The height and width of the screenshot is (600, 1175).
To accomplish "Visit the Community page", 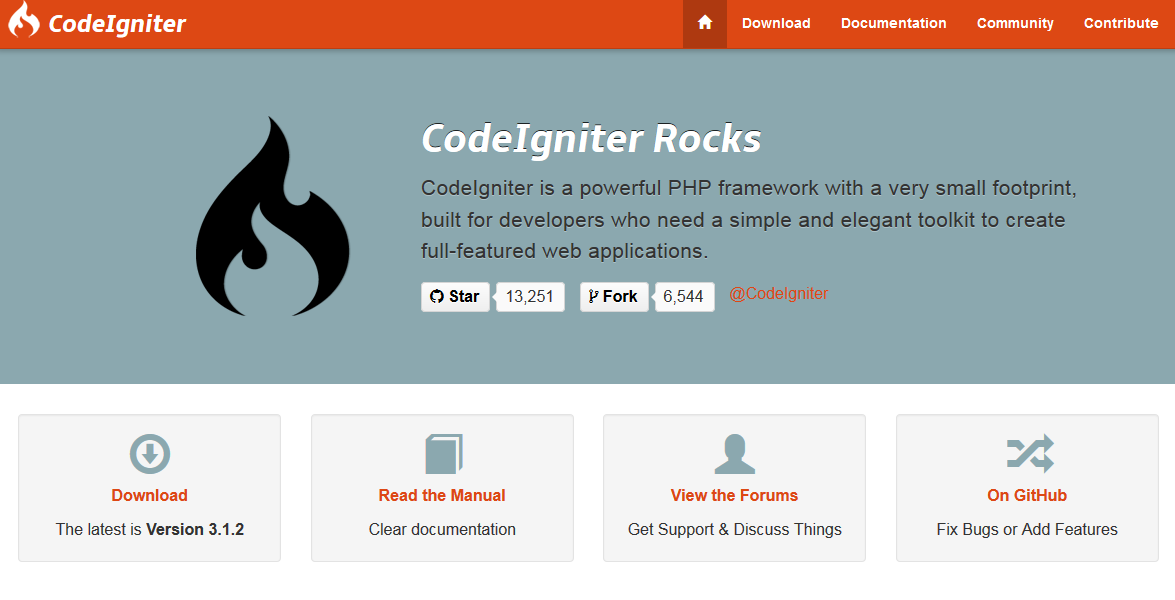I will click(x=1014, y=22).
